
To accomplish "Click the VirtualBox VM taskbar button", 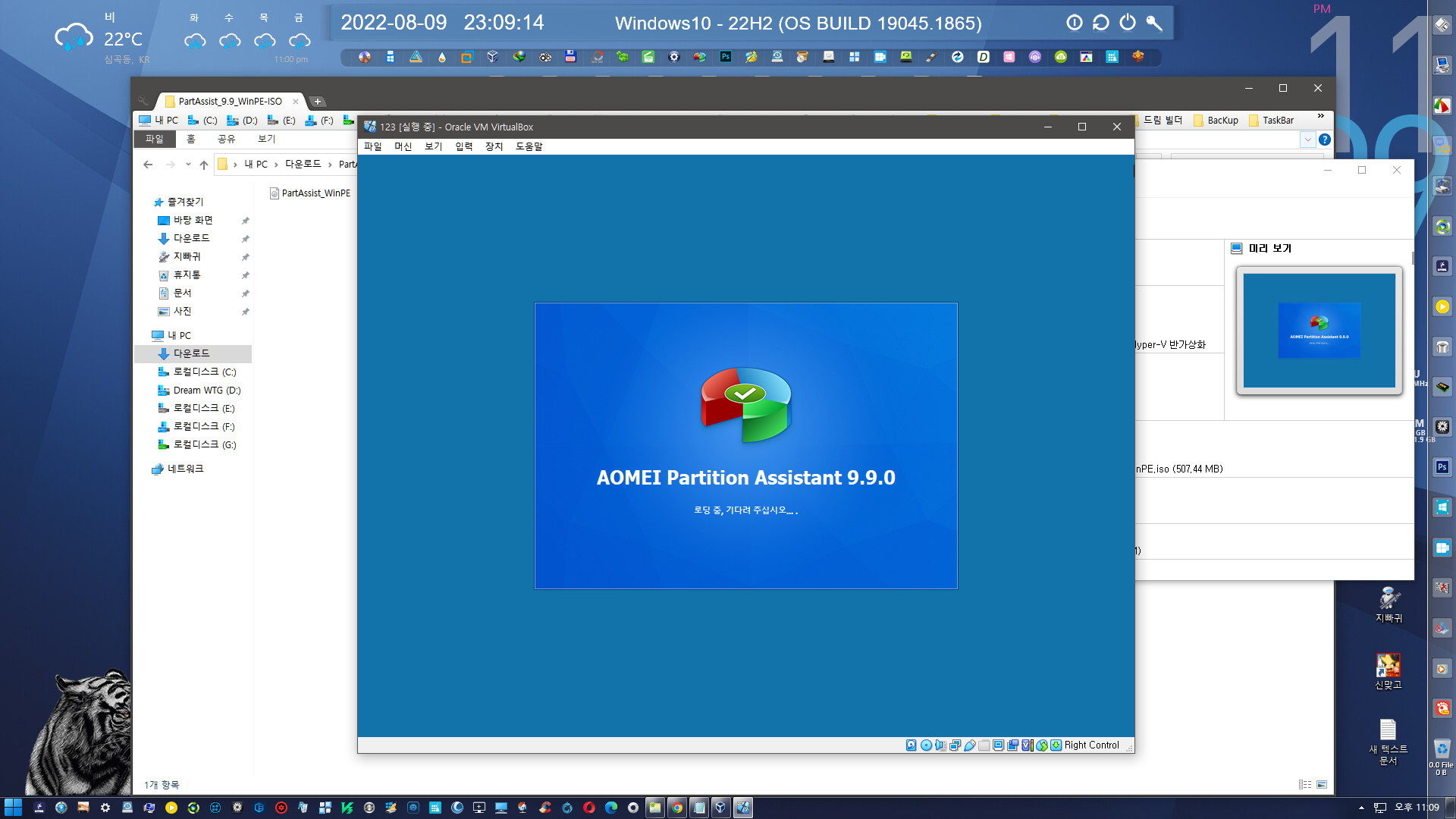I will tap(743, 808).
